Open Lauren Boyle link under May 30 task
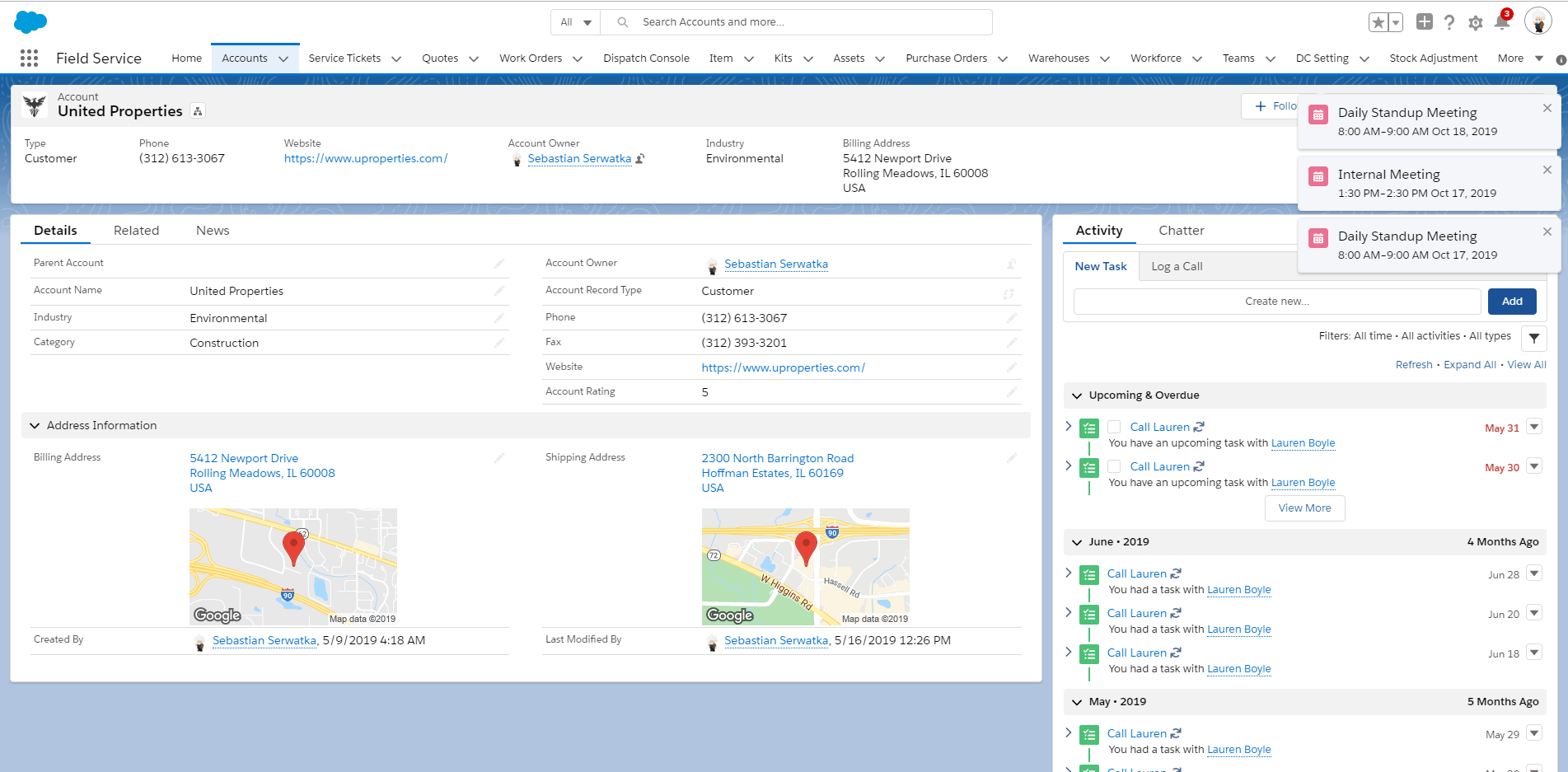This screenshot has width=1568, height=772. [x=1303, y=483]
